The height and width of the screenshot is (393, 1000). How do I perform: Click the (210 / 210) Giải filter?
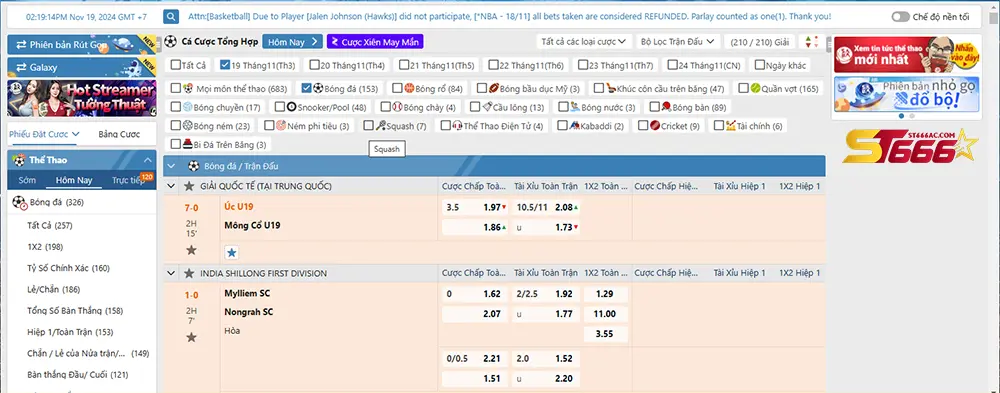(x=760, y=42)
